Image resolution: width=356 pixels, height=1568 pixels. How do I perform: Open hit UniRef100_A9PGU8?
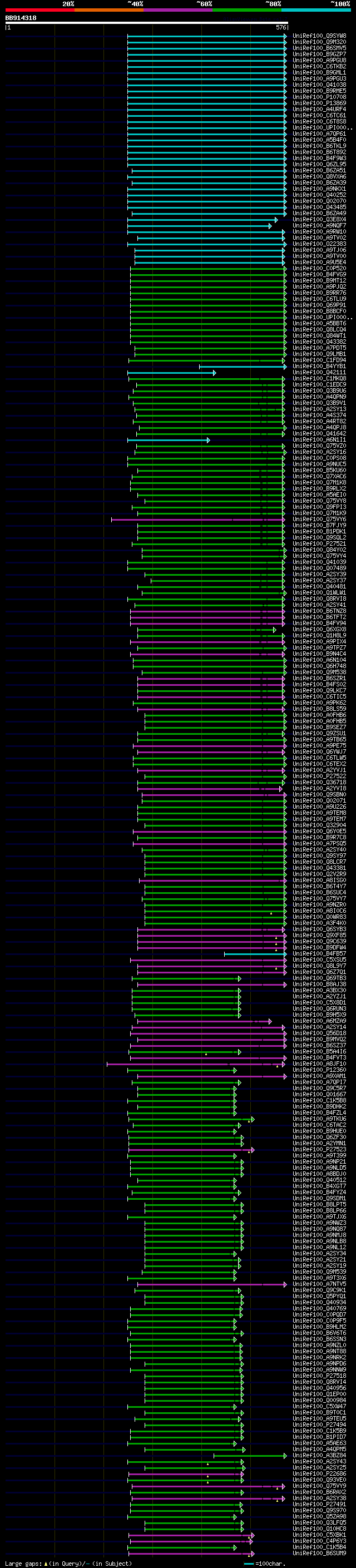319,60
